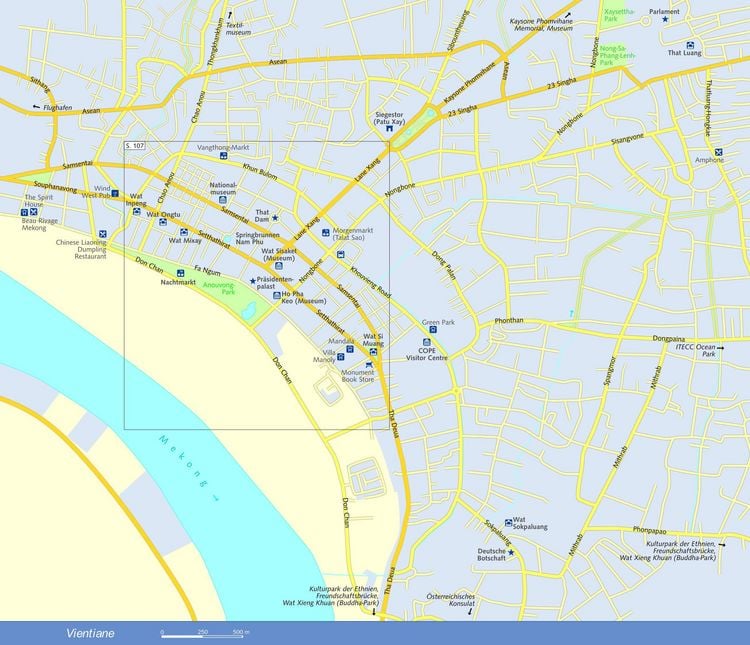Click the Wat Sokpaluang icon
The image size is (750, 645).
point(508,522)
